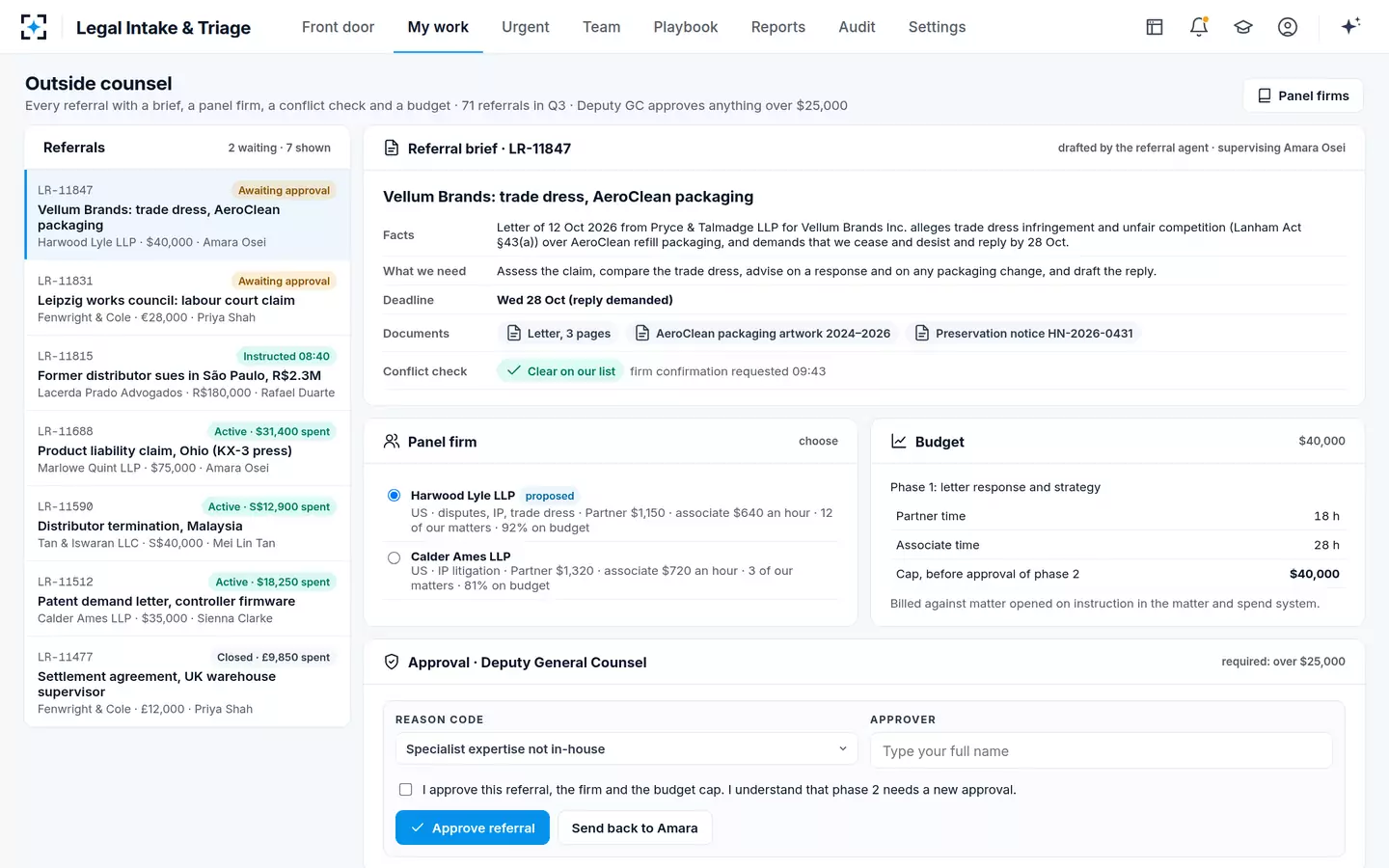Click the 'Clear on our list' conflict badge

pyautogui.click(x=561, y=371)
